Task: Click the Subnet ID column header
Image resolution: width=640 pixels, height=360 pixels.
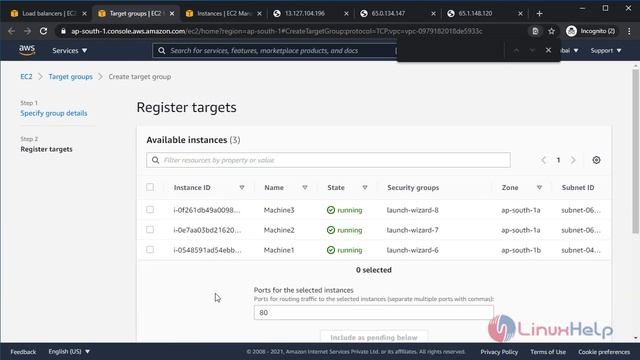Action: 578,187
